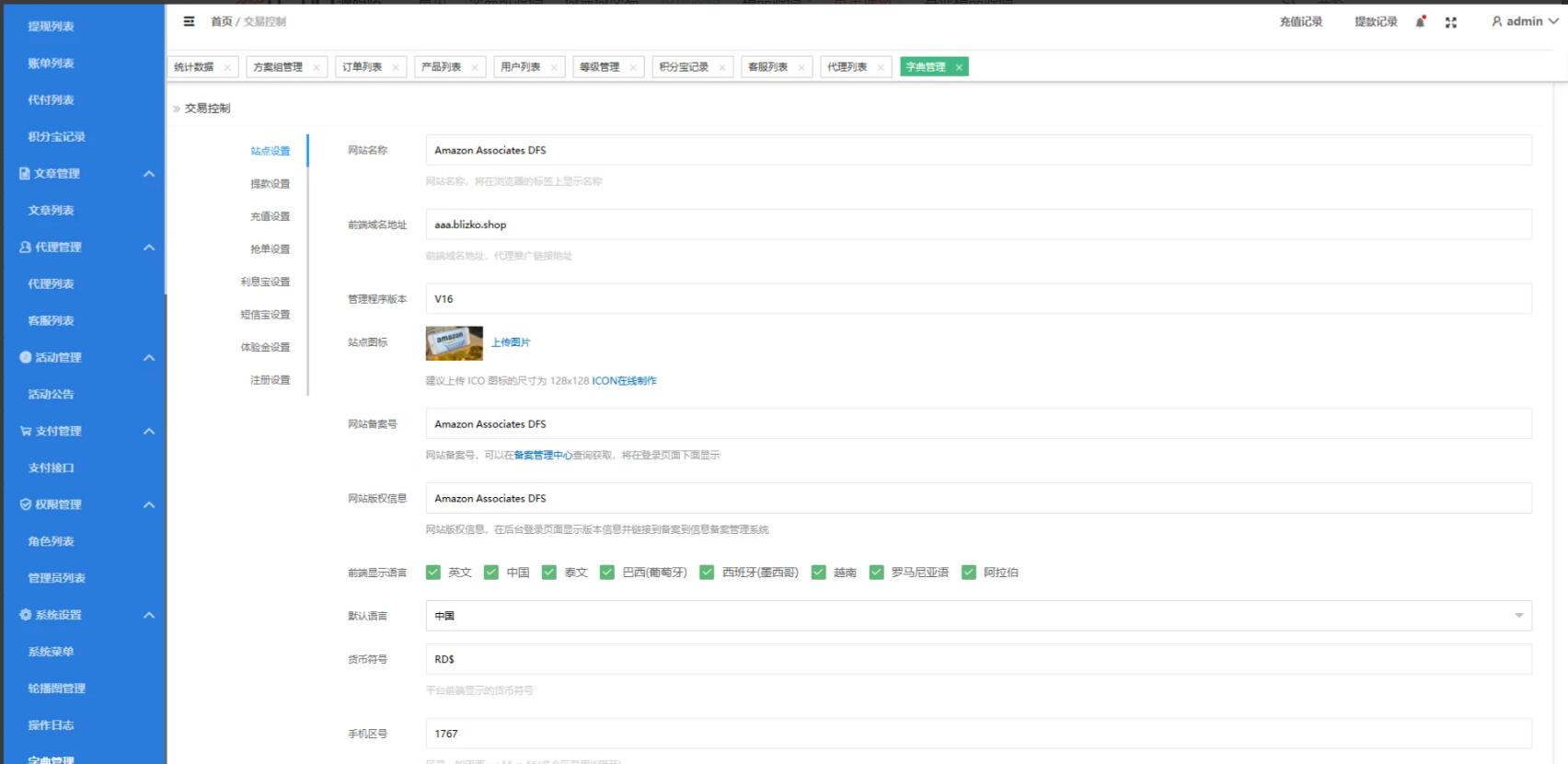Close the 统计数据 tab via its X
The width and height of the screenshot is (1568, 764).
point(228,67)
